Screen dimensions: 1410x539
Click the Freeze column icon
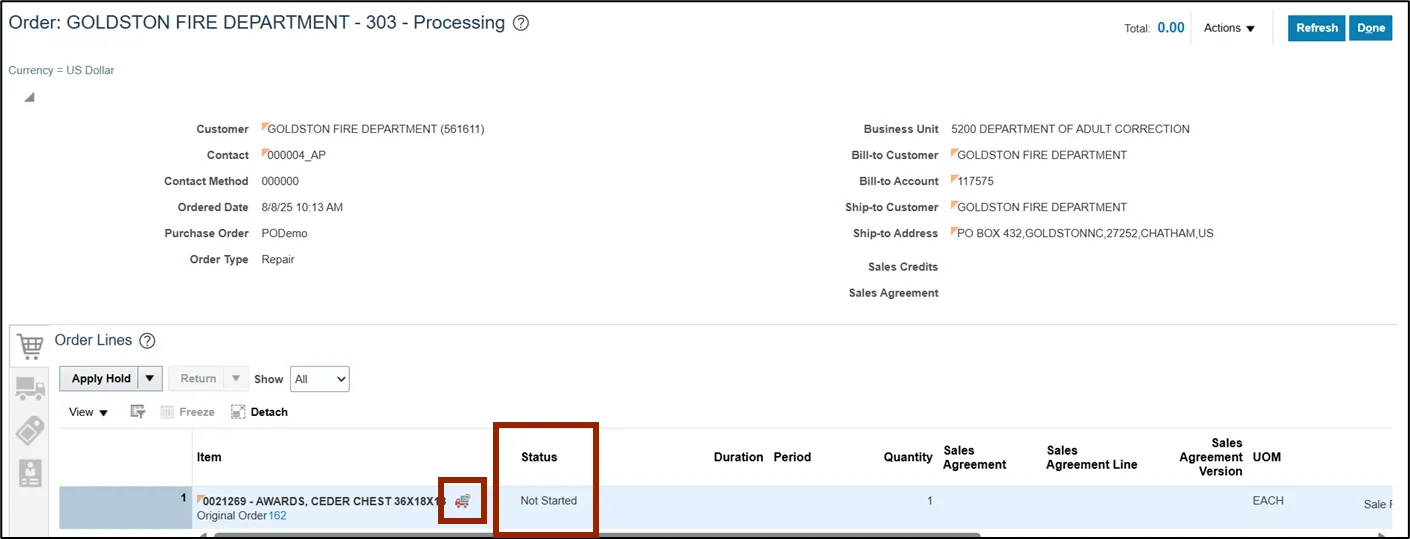coord(188,412)
